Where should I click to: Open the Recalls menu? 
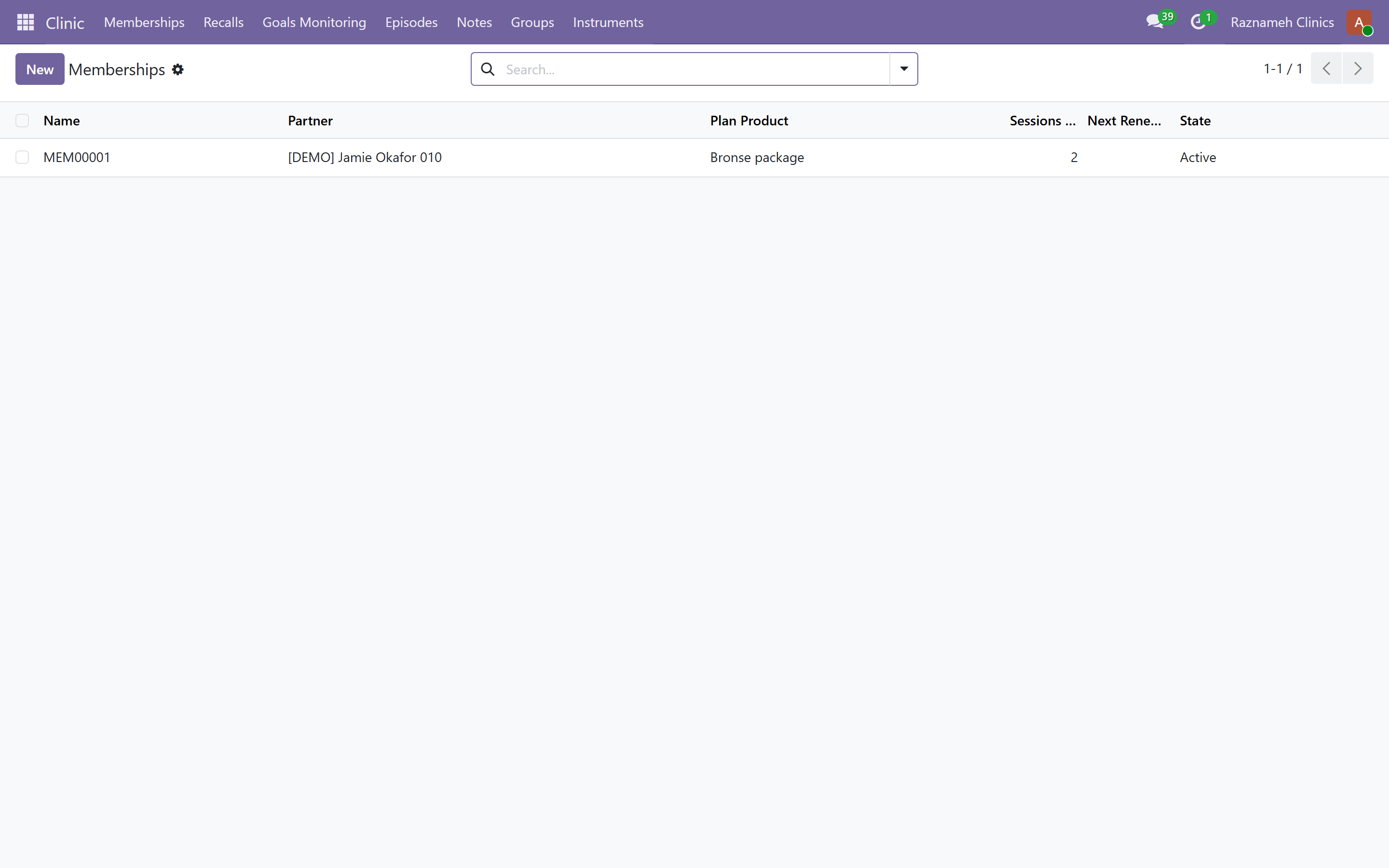click(x=223, y=22)
